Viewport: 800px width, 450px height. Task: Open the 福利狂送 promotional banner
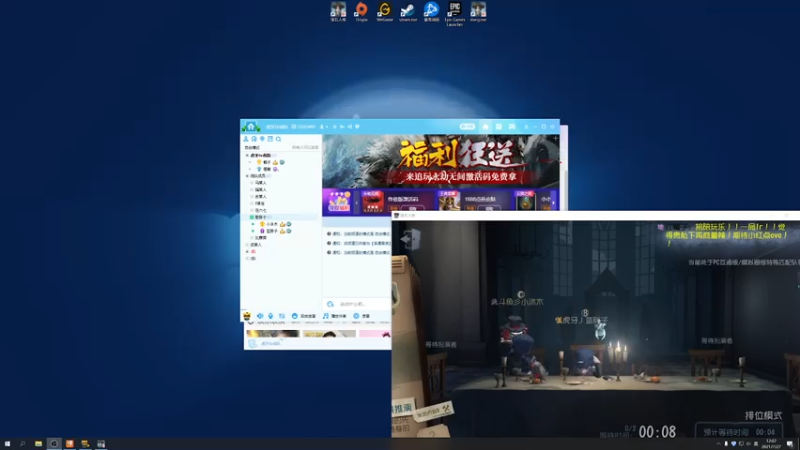click(x=441, y=161)
